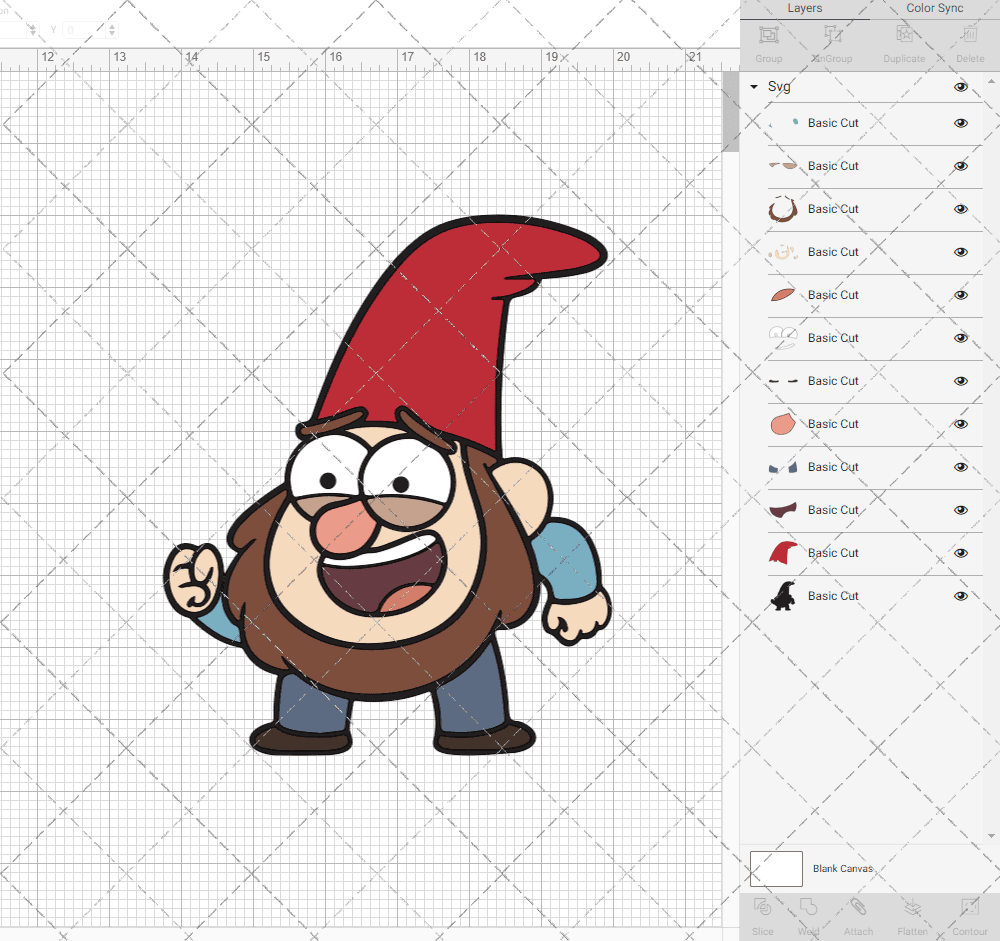Viewport: 1000px width, 941px height.
Task: Click the Y position input field
Action: pos(84,29)
